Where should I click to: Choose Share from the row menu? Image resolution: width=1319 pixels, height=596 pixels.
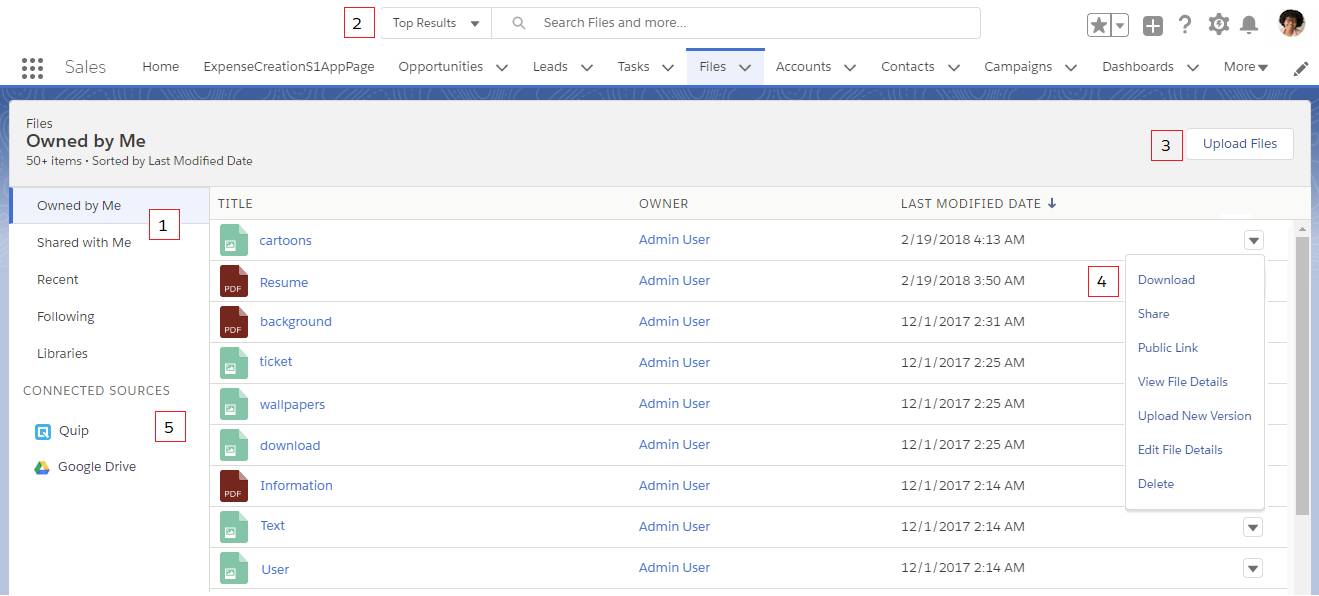(1153, 314)
